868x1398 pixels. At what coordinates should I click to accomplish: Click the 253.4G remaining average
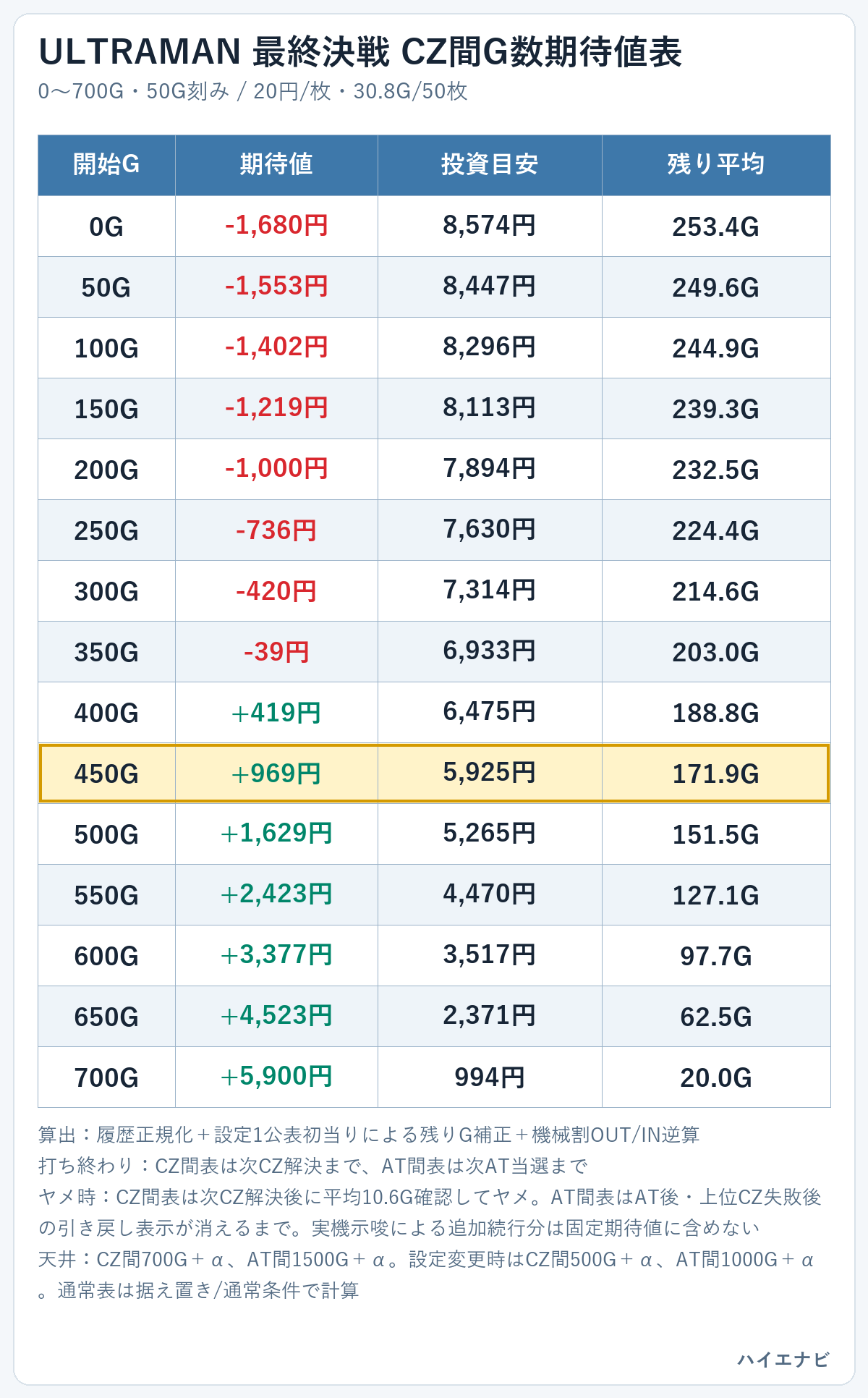pos(716,227)
